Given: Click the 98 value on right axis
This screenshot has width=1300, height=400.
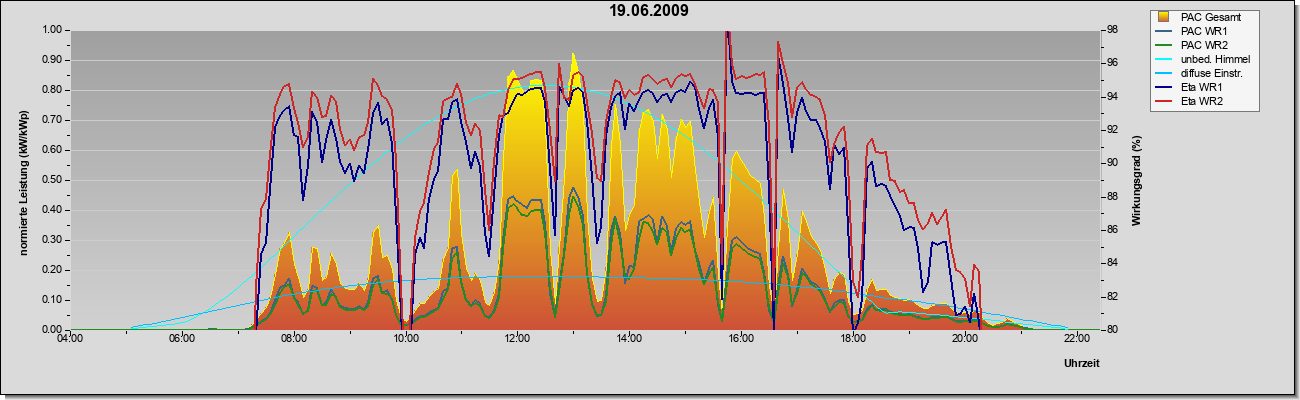Looking at the screenshot, I should tap(1111, 30).
